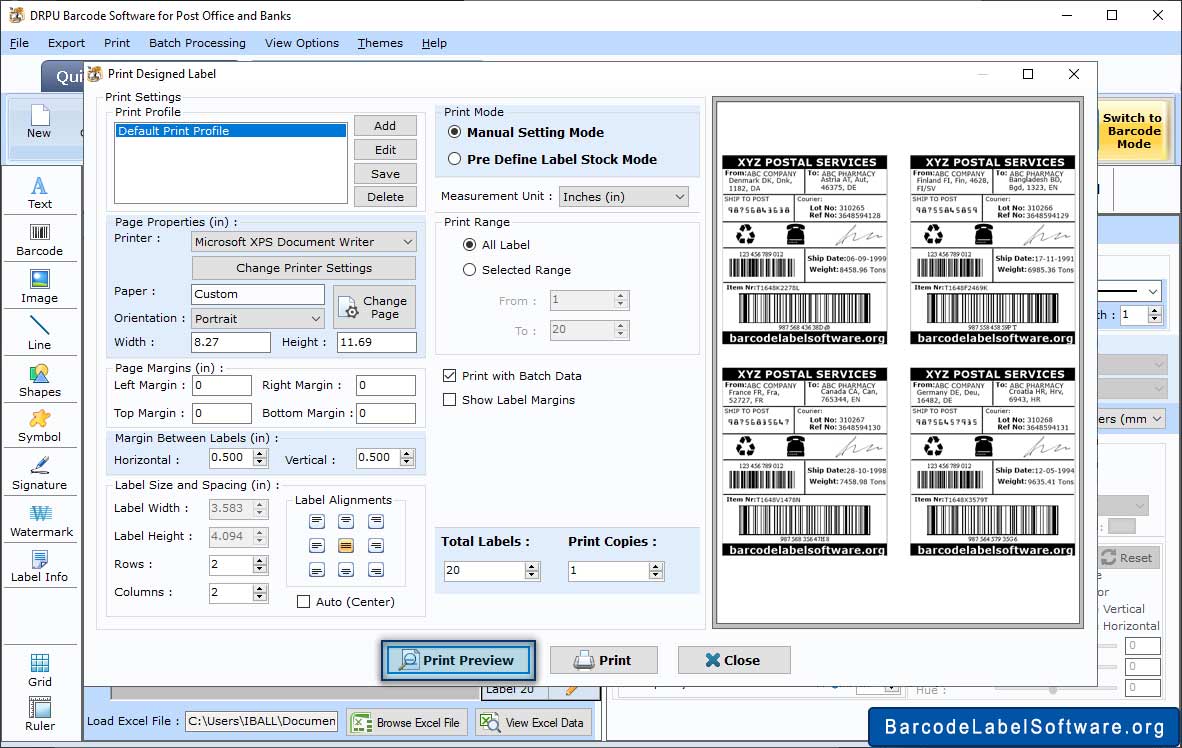Viewport: 1182px width, 748px height.
Task: Check the Auto (Center) checkbox
Action: [303, 602]
